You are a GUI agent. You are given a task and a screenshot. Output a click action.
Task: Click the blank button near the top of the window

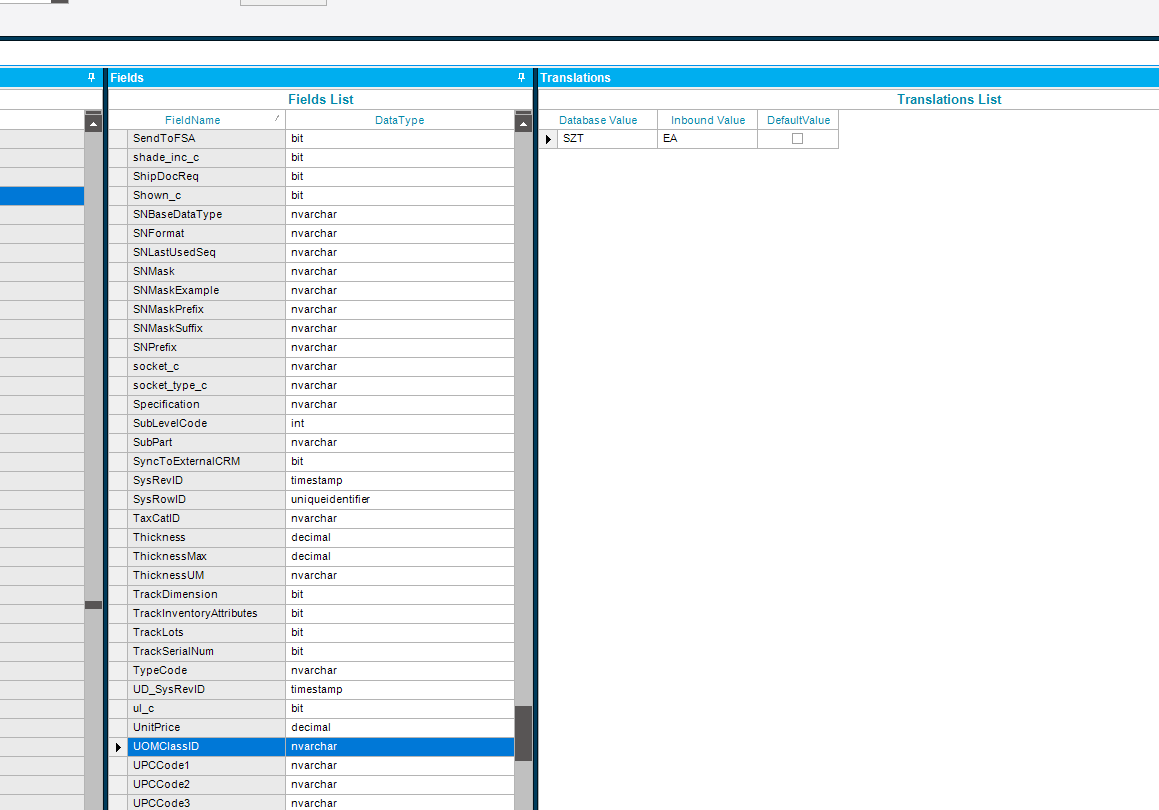tap(283, 2)
